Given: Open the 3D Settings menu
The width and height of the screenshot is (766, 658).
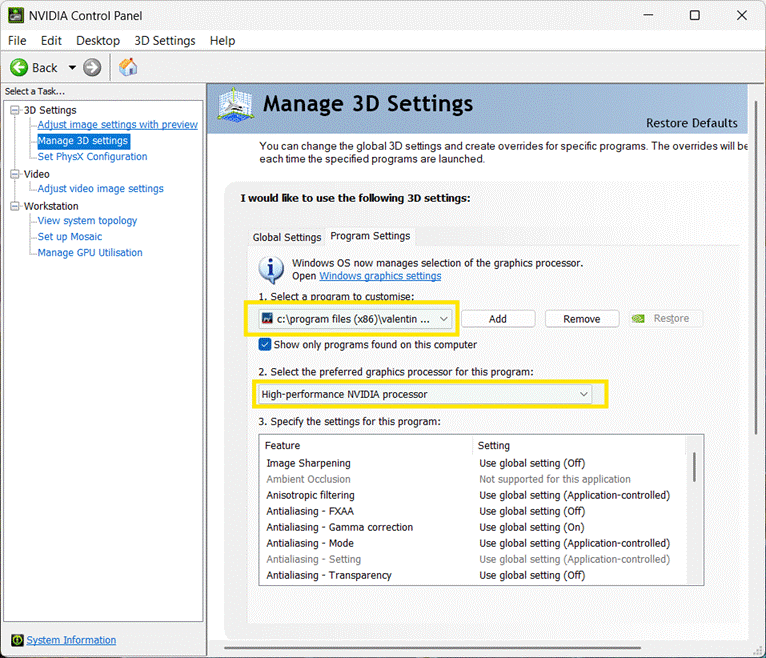Looking at the screenshot, I should pos(165,40).
